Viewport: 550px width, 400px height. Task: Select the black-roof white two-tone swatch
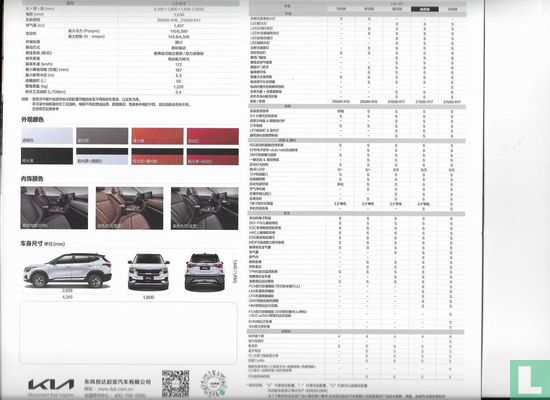point(102,156)
